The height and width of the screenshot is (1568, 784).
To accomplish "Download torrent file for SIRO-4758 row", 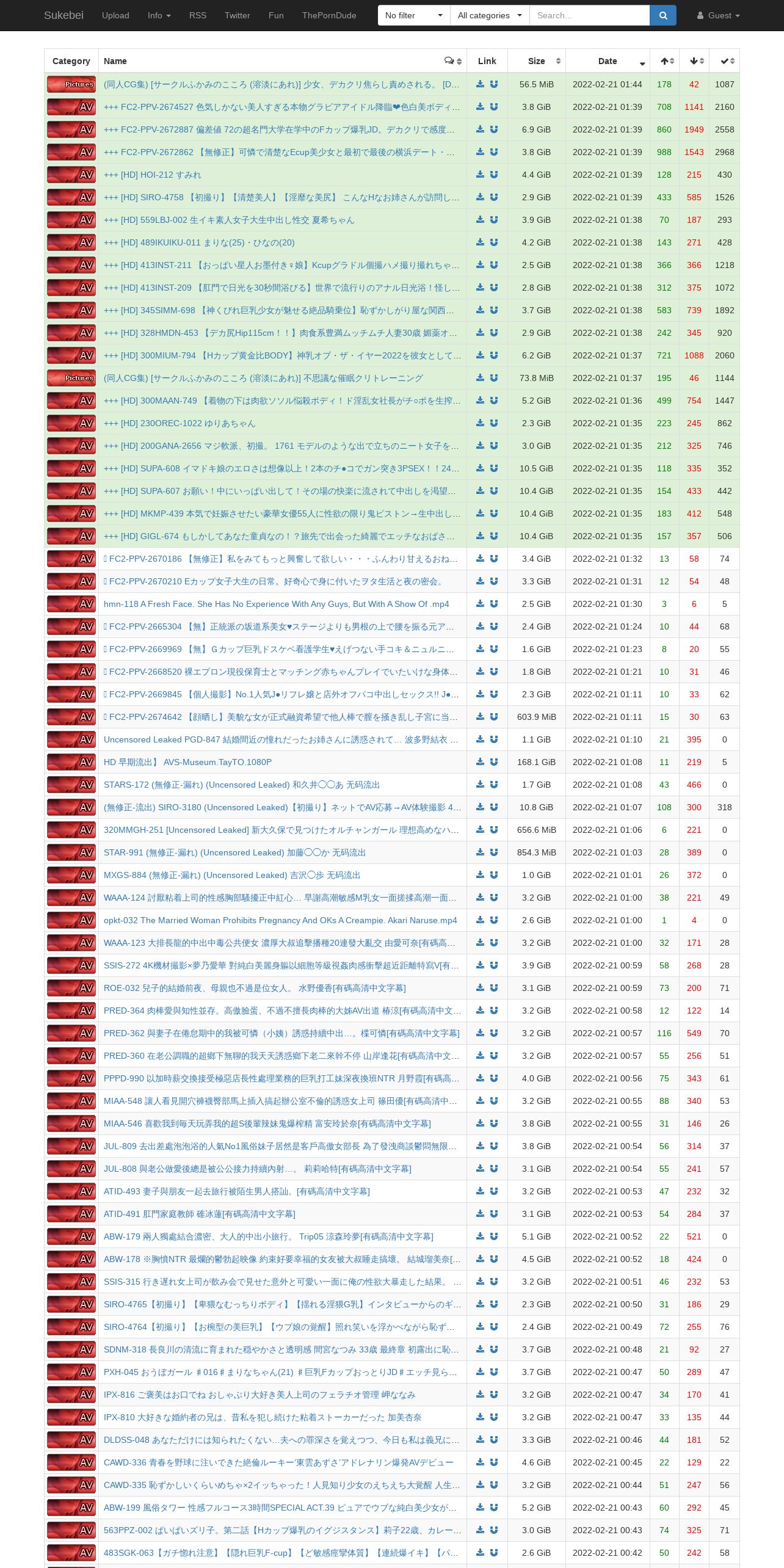I will point(481,197).
